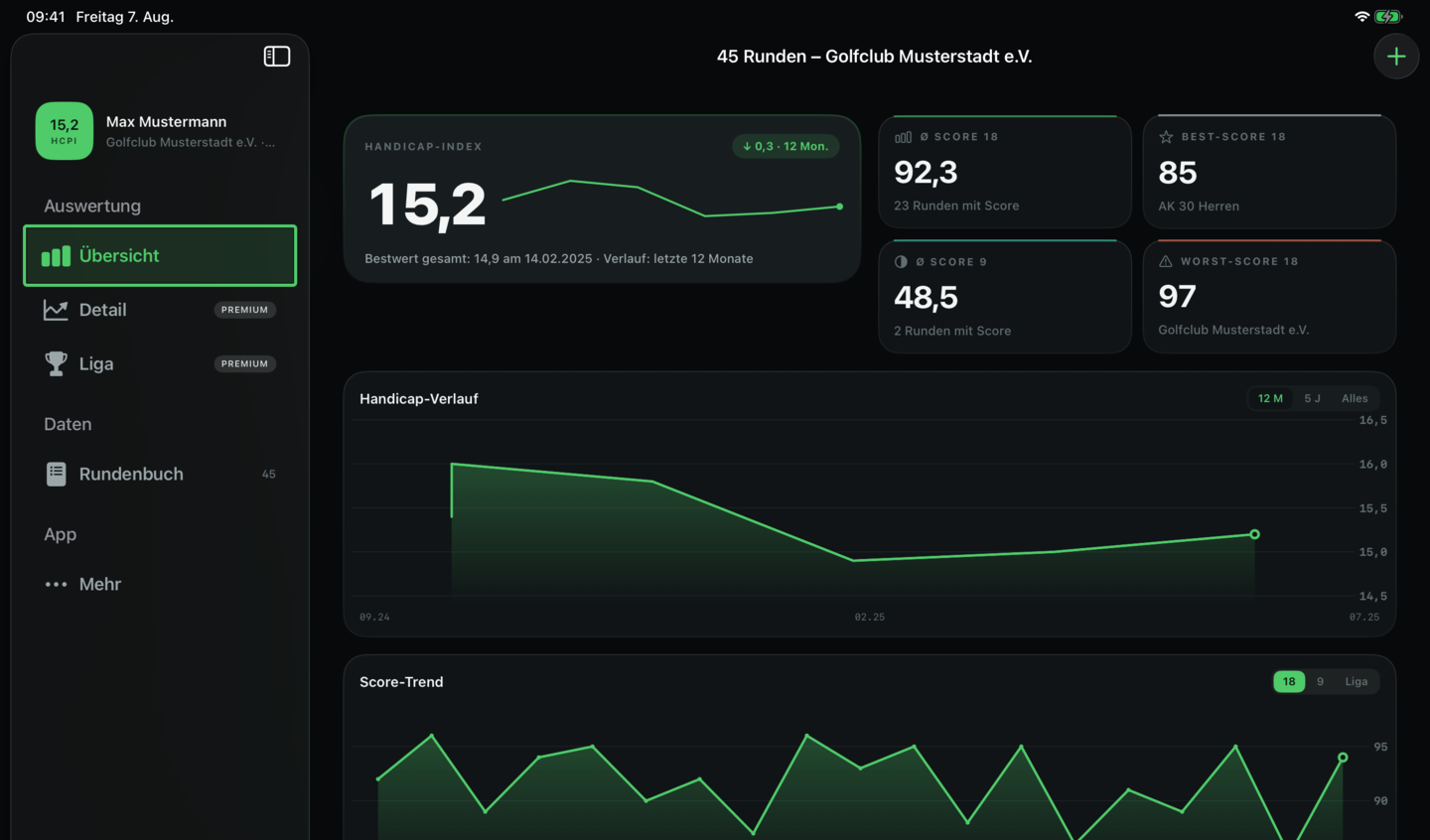The image size is (1430, 840).
Task: Click the 2 Runden mit Score text
Action: click(952, 331)
